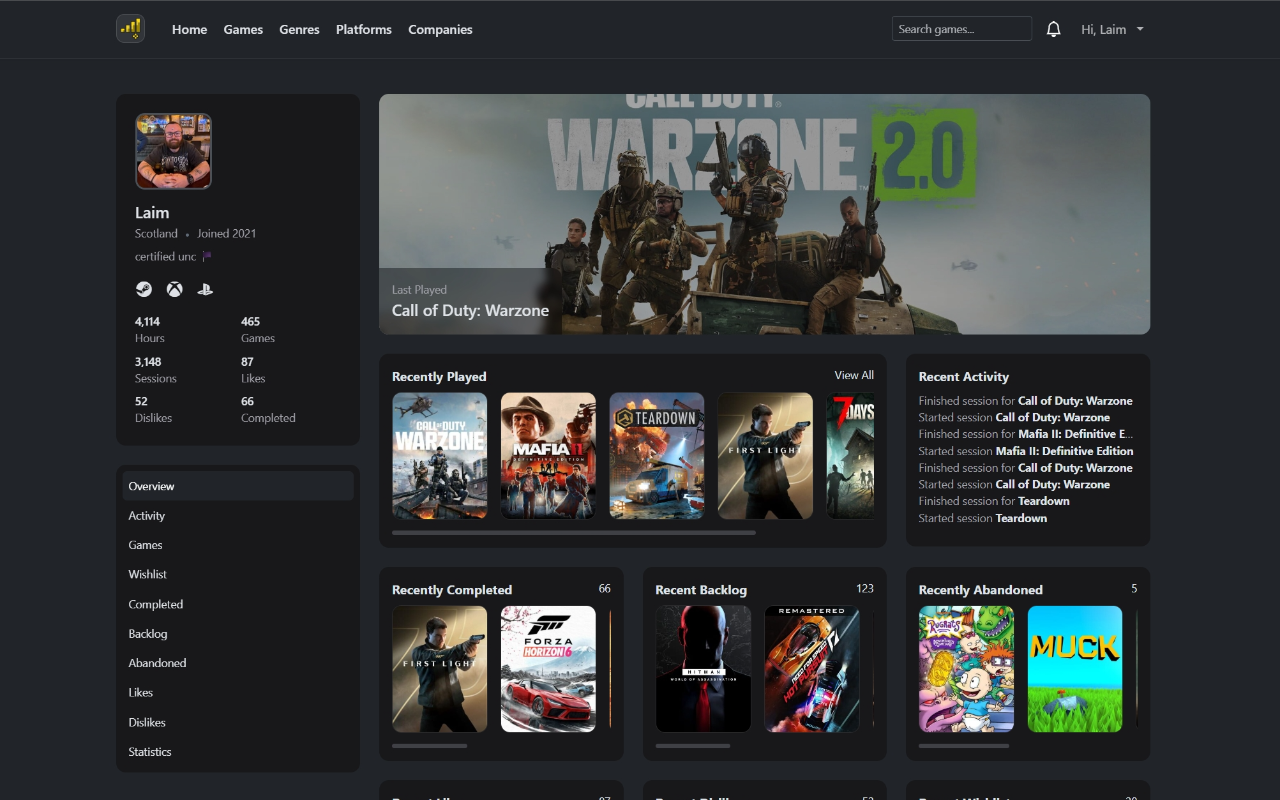Click the Recent Backlog horizontal scrollbar

click(693, 746)
